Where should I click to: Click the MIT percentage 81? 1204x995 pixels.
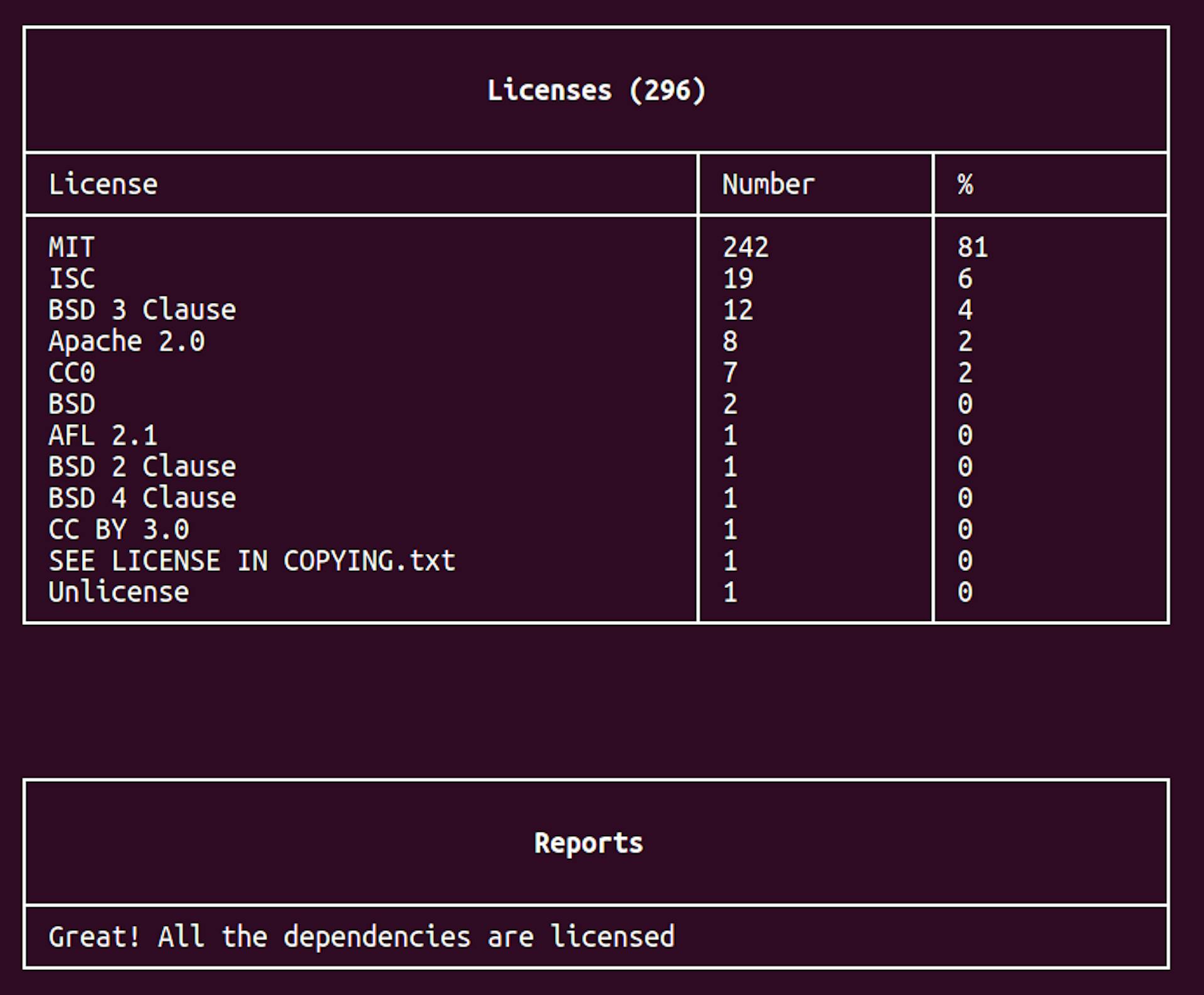(x=973, y=247)
